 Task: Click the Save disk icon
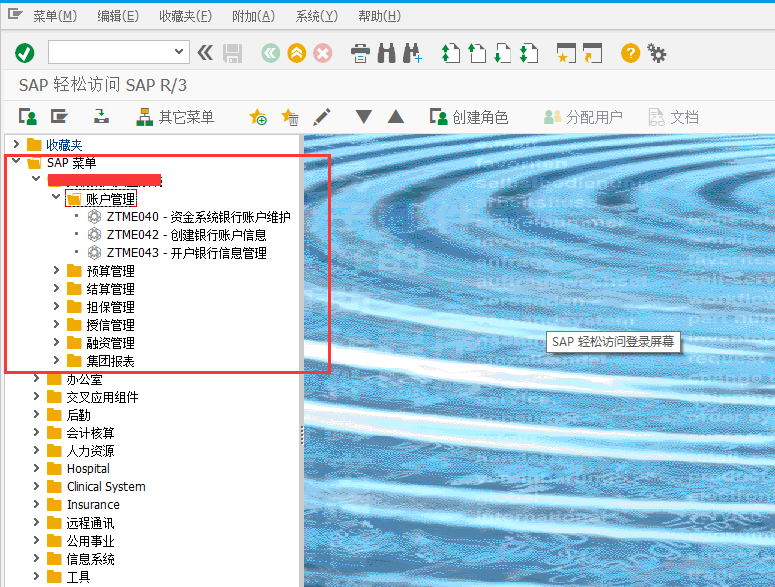232,53
